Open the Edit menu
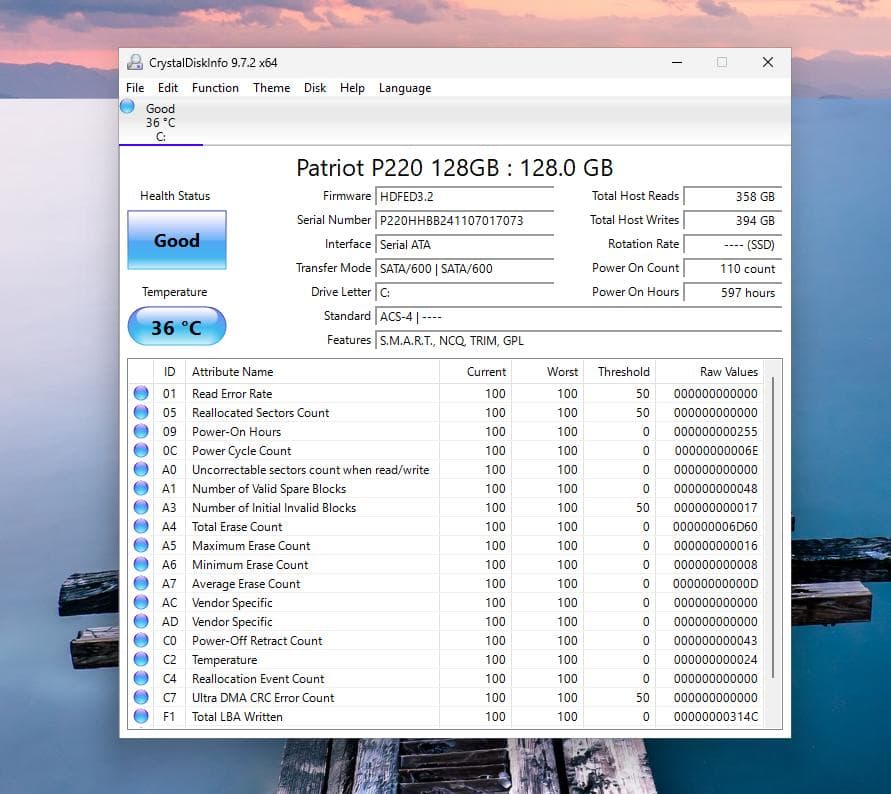Screen dimensions: 891x794 [167, 88]
